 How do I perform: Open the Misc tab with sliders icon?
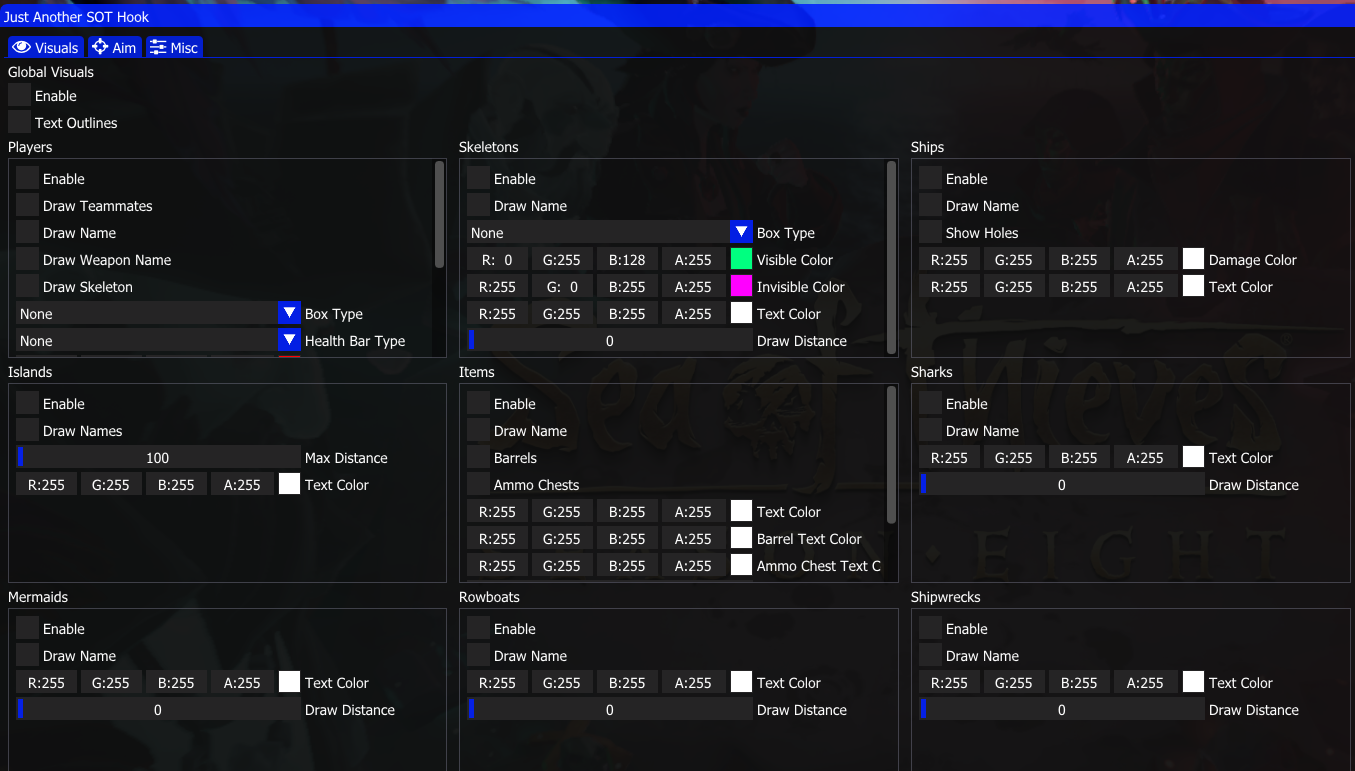pyautogui.click(x=158, y=48)
